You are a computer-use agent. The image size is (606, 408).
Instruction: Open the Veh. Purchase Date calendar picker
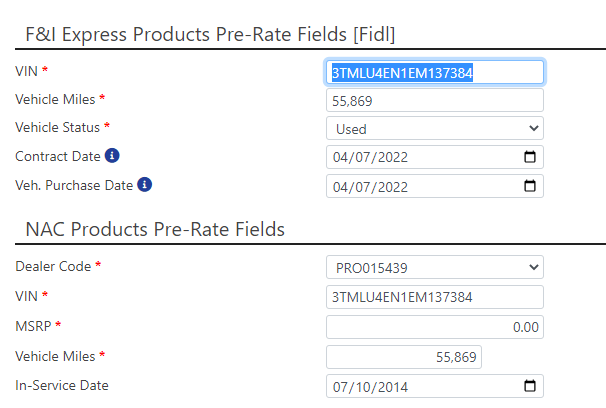[530, 186]
